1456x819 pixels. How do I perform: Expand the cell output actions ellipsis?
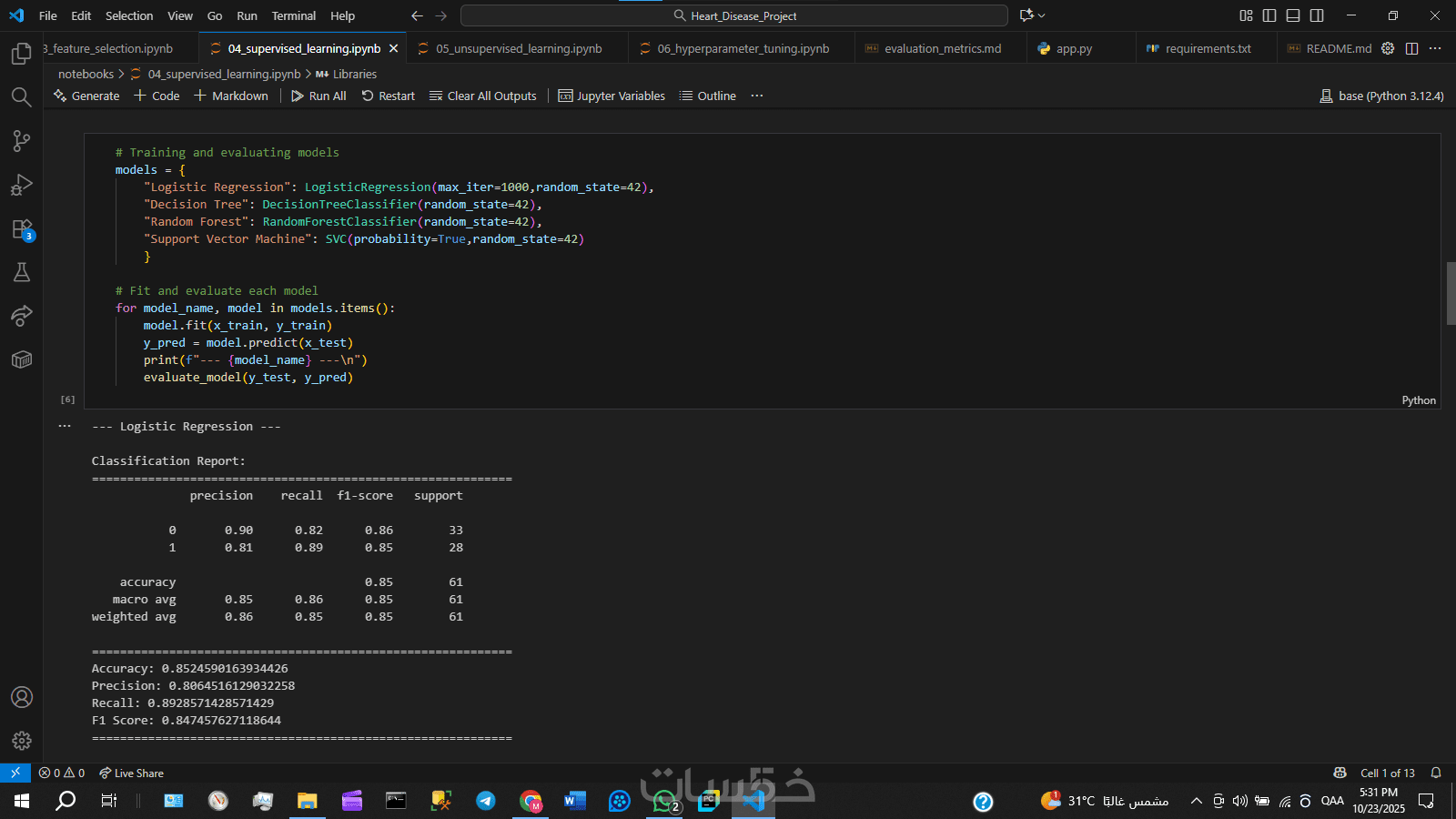pos(65,426)
